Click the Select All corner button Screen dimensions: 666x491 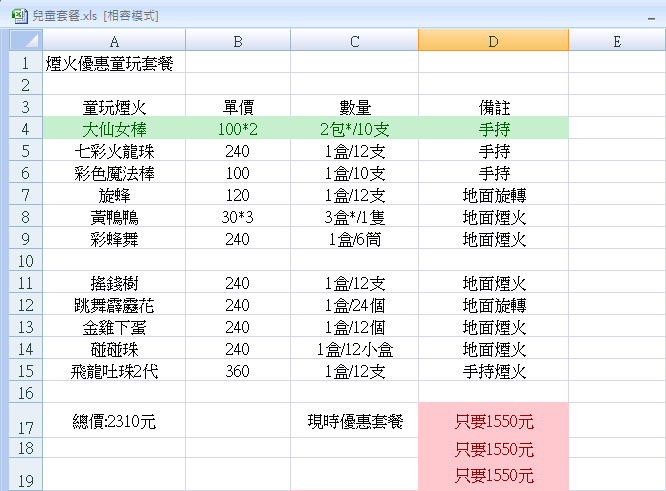pyautogui.click(x=20, y=41)
